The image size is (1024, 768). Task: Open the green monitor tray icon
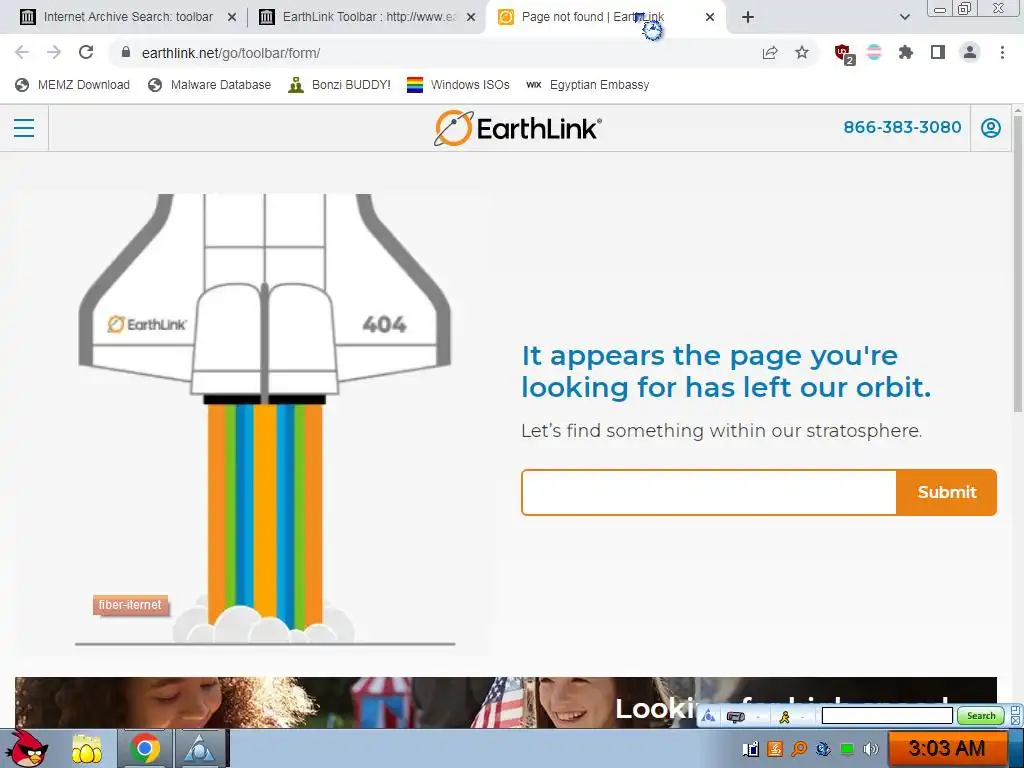point(847,748)
